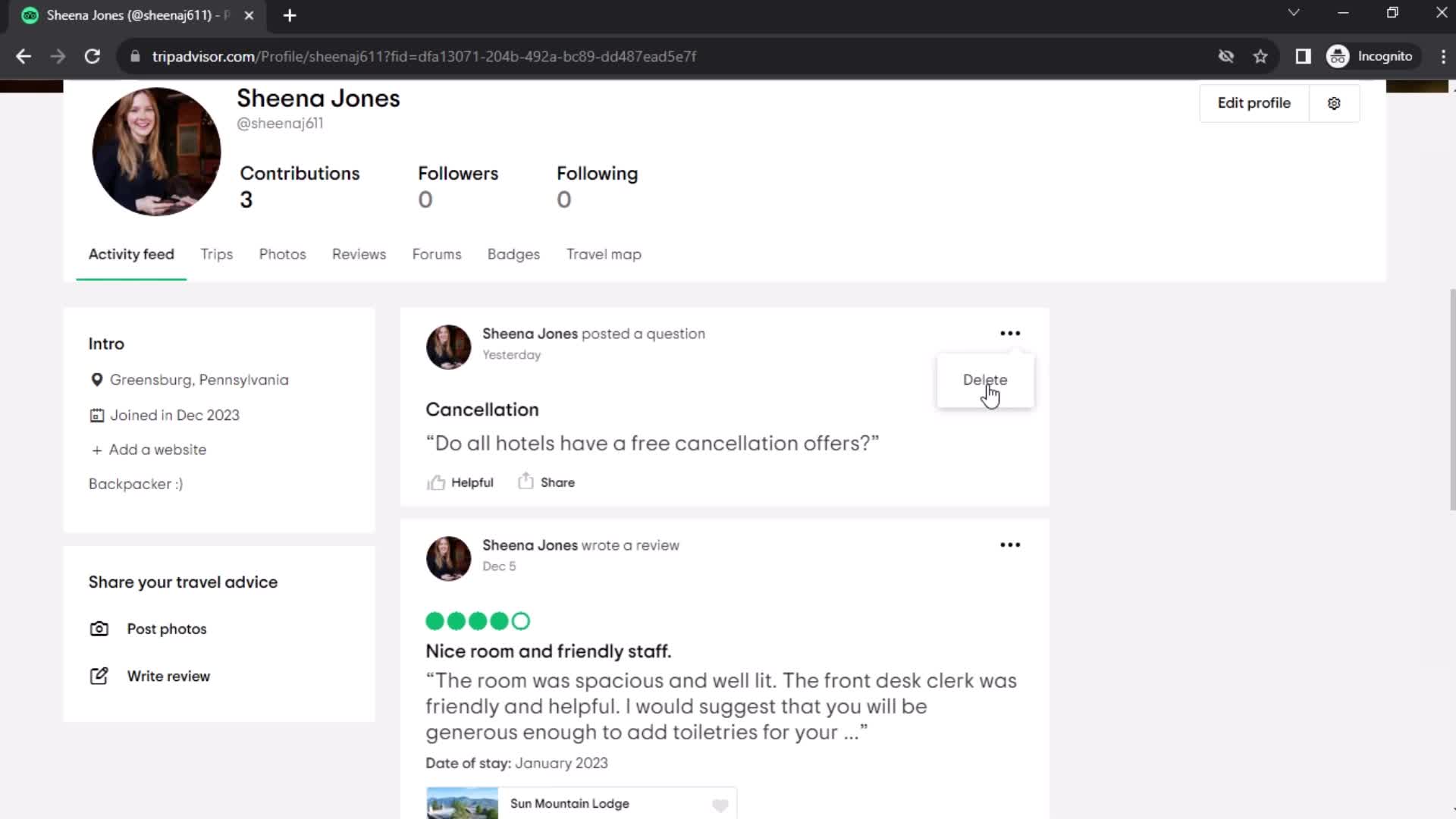Click Delete on the cancellation question
The width and height of the screenshot is (1456, 819).
(x=985, y=379)
